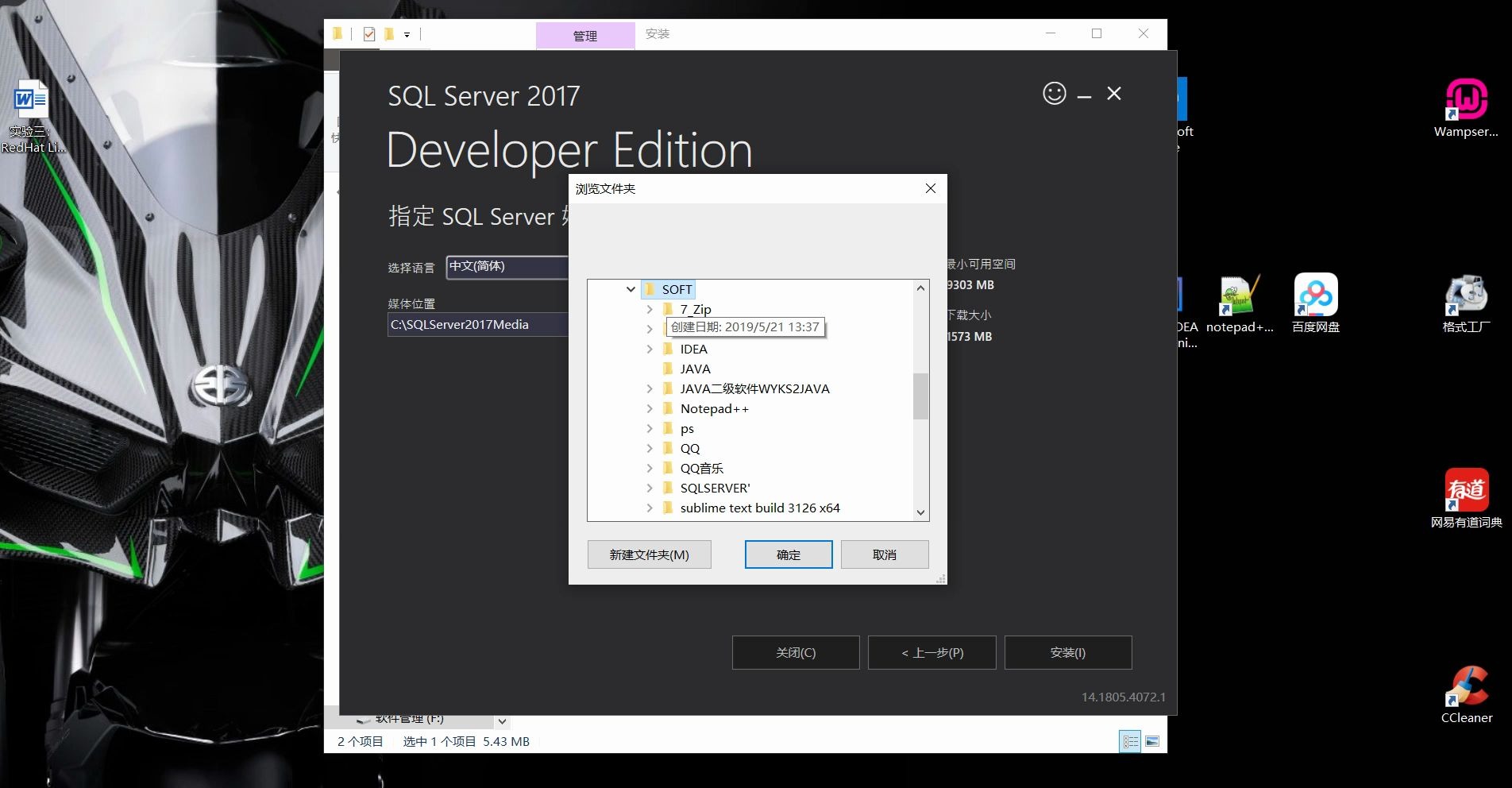Select the sublime text build 3126 x64 folder
Image resolution: width=1512 pixels, height=788 pixels.
point(760,508)
